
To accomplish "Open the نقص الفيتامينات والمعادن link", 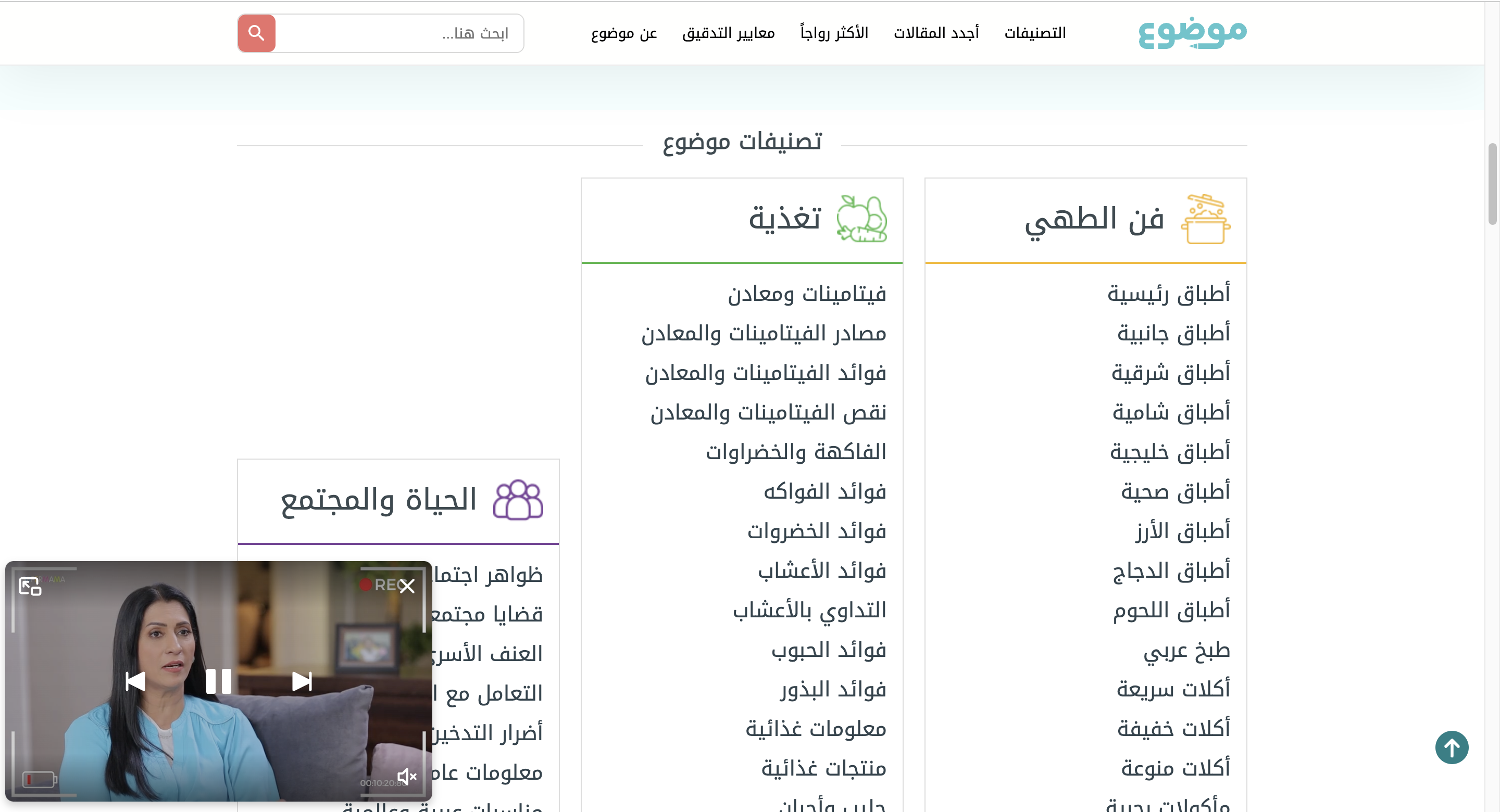I will pyautogui.click(x=769, y=412).
